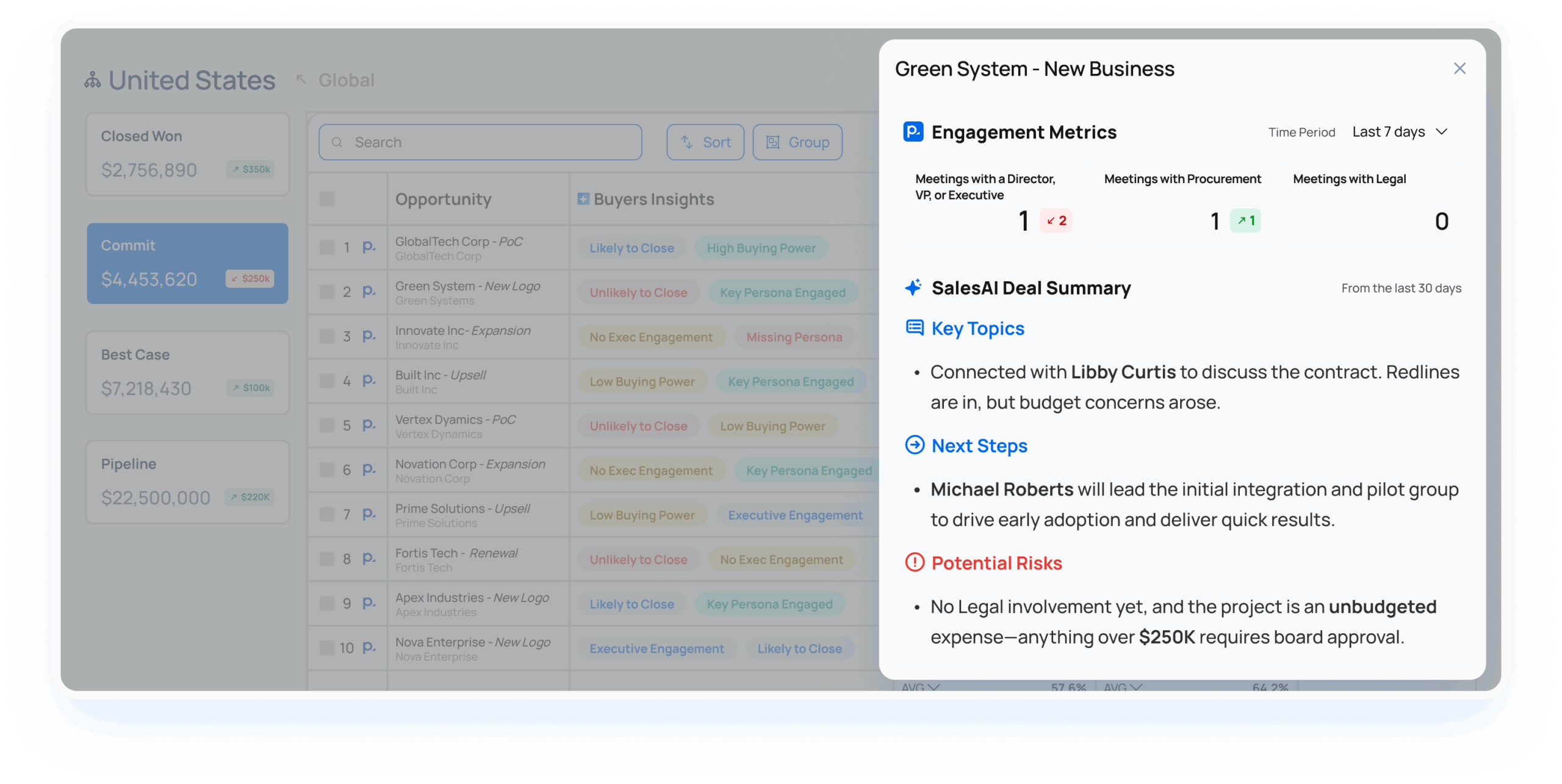Expand the second AVG dropdown at bottom

(x=1123, y=687)
